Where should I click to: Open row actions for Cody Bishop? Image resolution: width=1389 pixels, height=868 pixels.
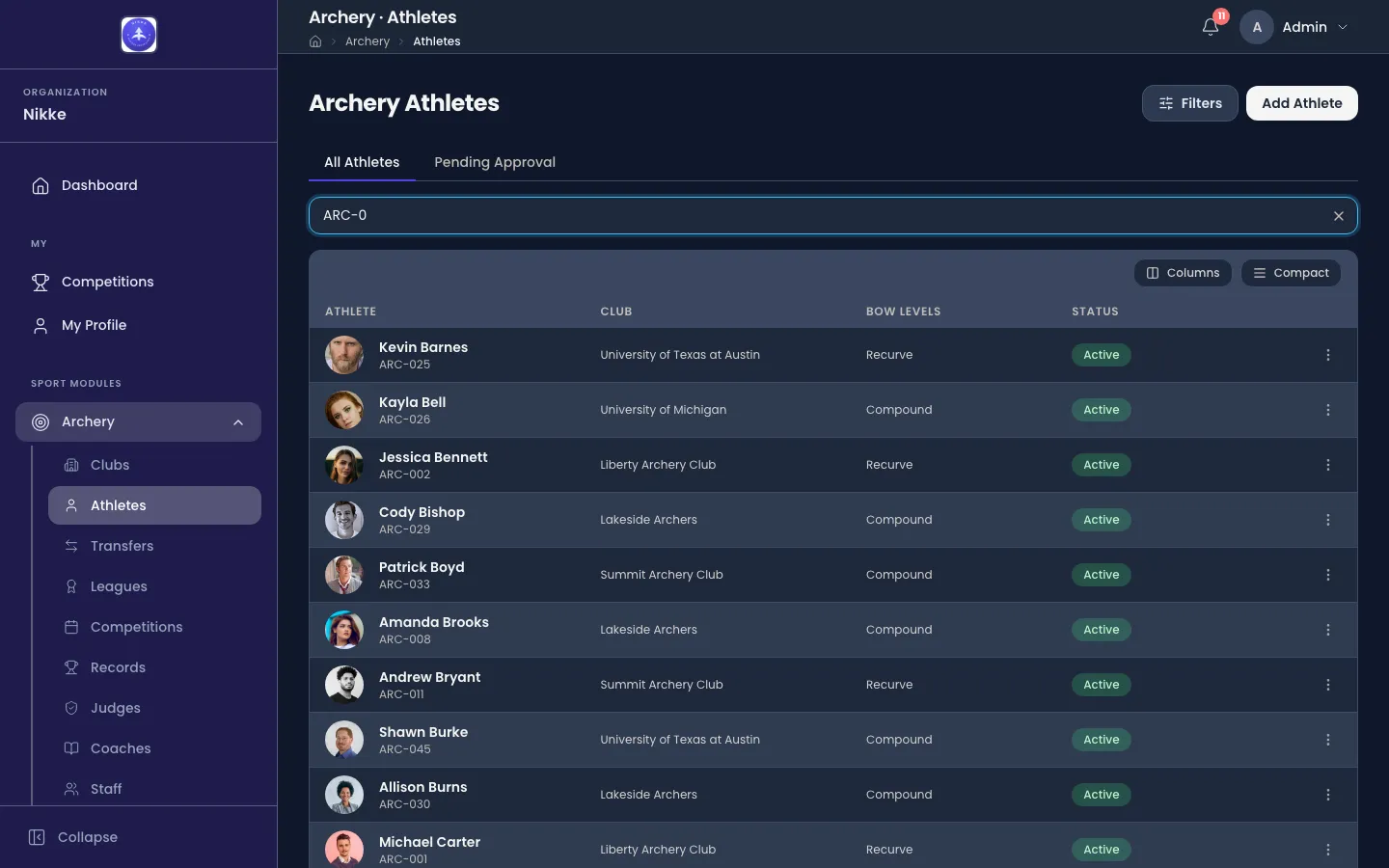coord(1328,520)
